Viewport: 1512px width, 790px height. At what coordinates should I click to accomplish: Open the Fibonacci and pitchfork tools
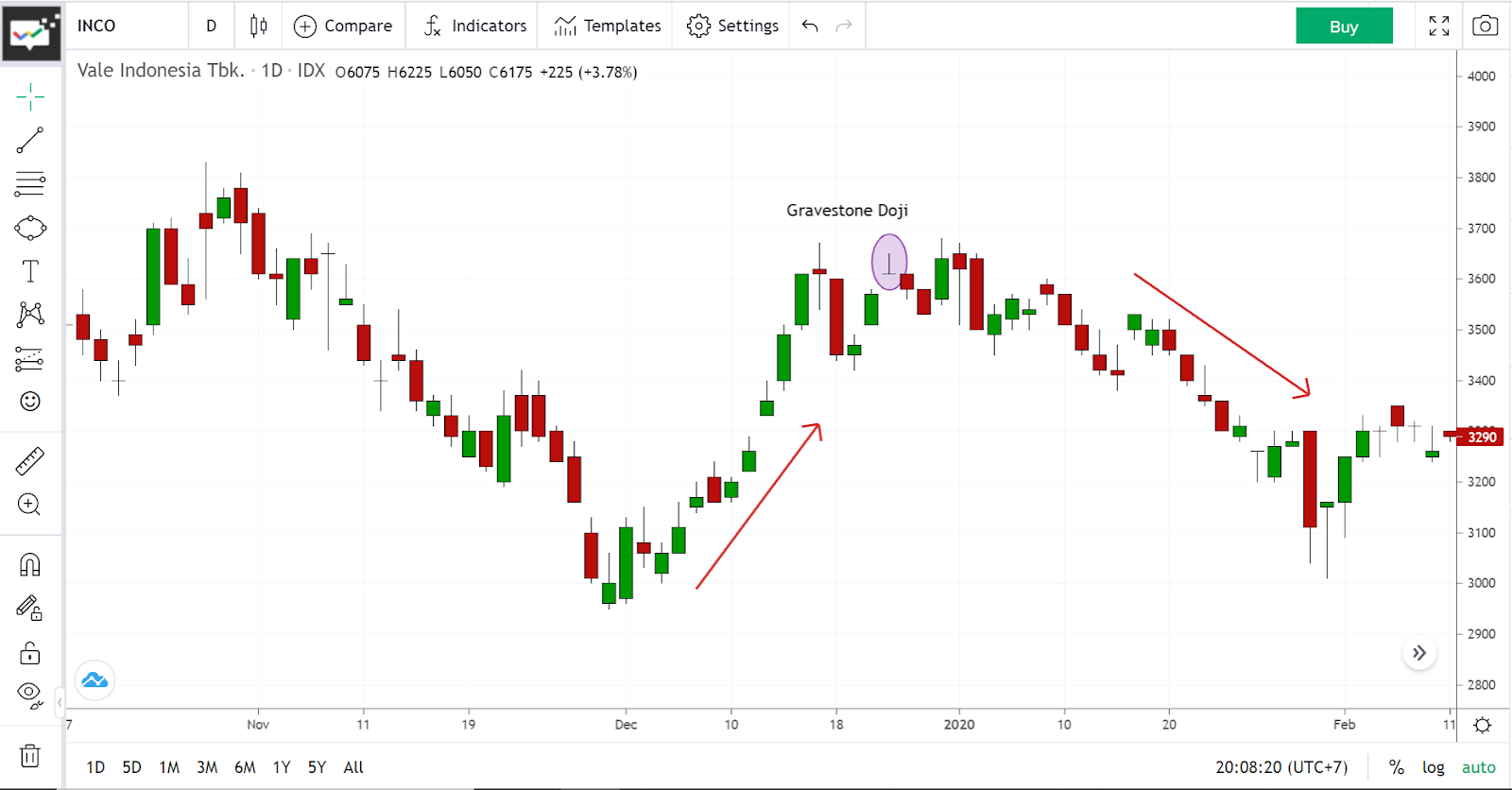(x=30, y=183)
